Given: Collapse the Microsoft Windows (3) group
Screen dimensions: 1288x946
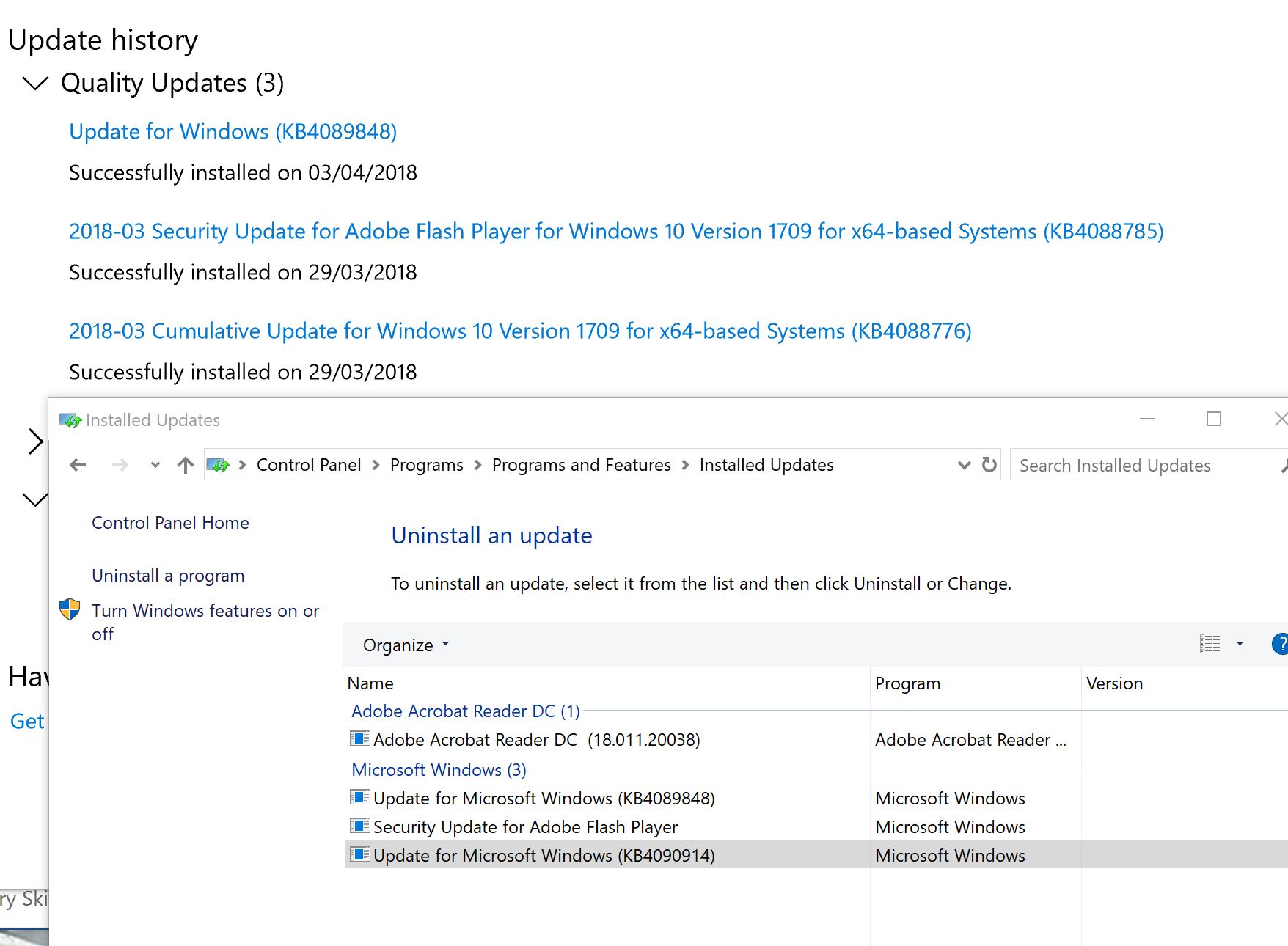Looking at the screenshot, I should (439, 770).
